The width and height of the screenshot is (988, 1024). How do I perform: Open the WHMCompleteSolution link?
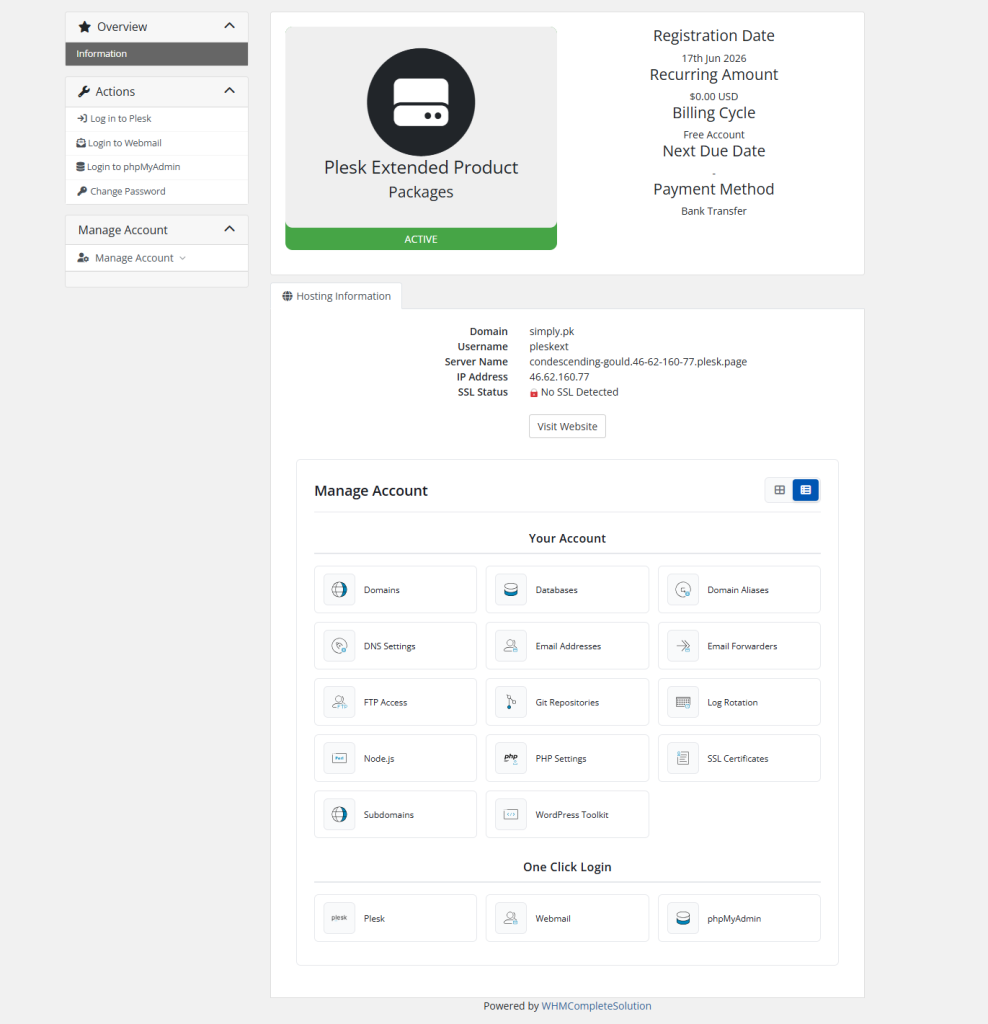coord(596,1006)
